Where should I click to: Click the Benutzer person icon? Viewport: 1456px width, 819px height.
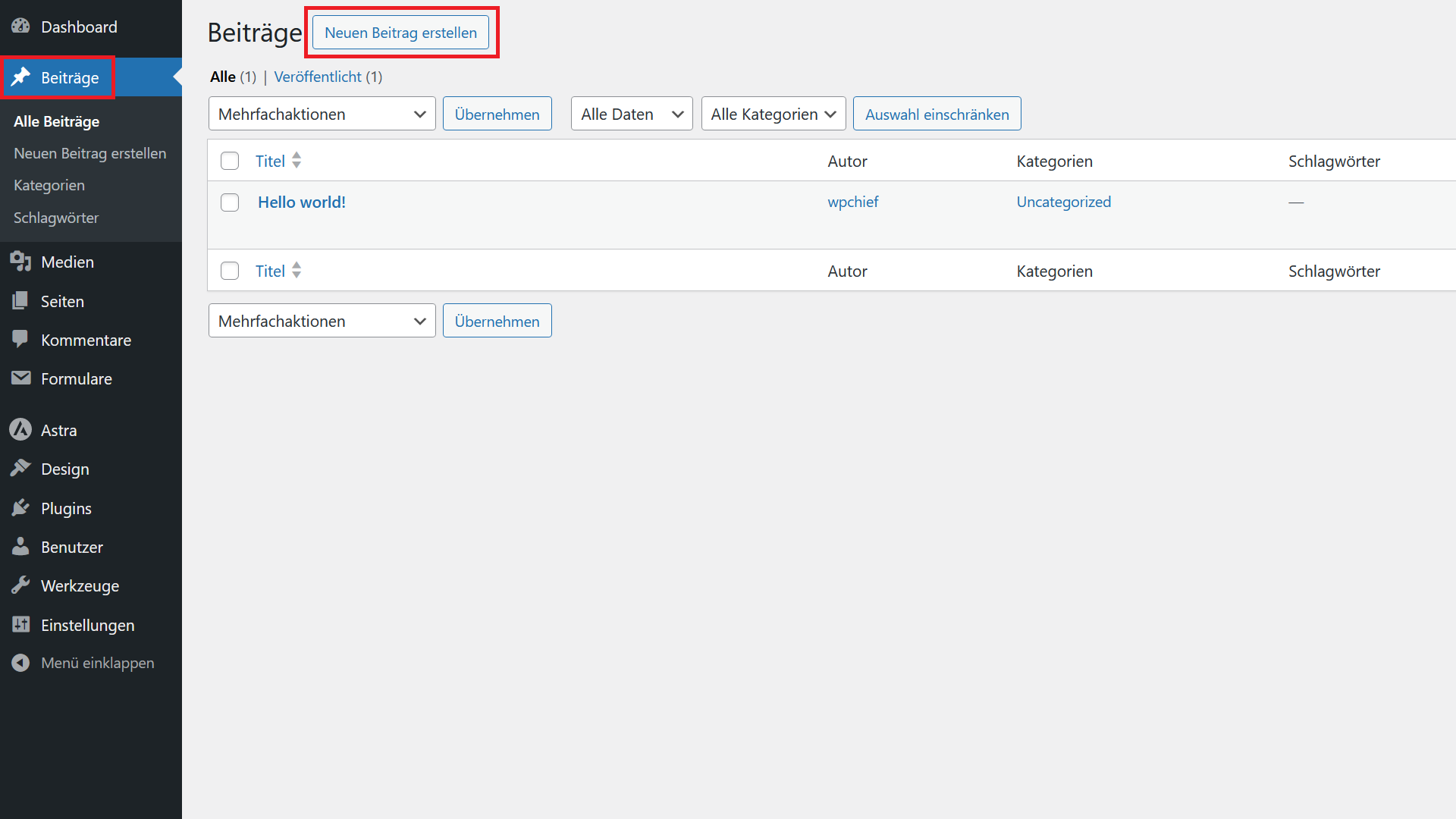[x=20, y=547]
